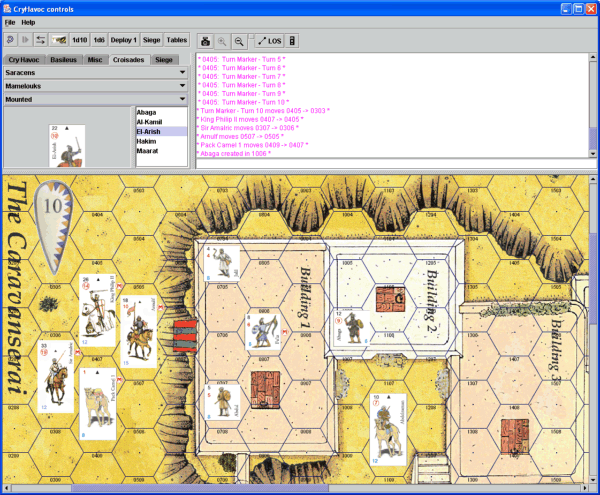Screen dimensions: 600x495
Task: Select the Sir Amalric mounted counter
Action: click(56, 376)
